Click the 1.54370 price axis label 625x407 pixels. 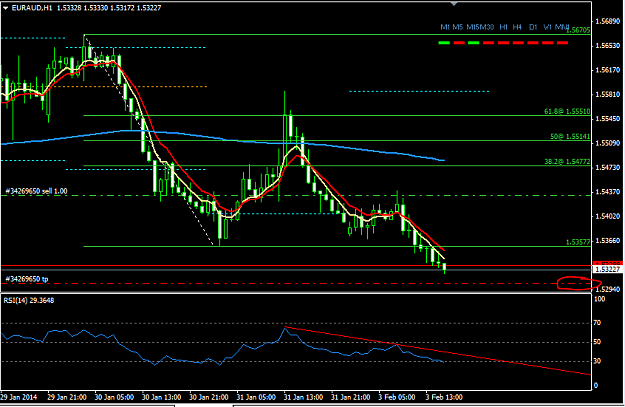607,192
